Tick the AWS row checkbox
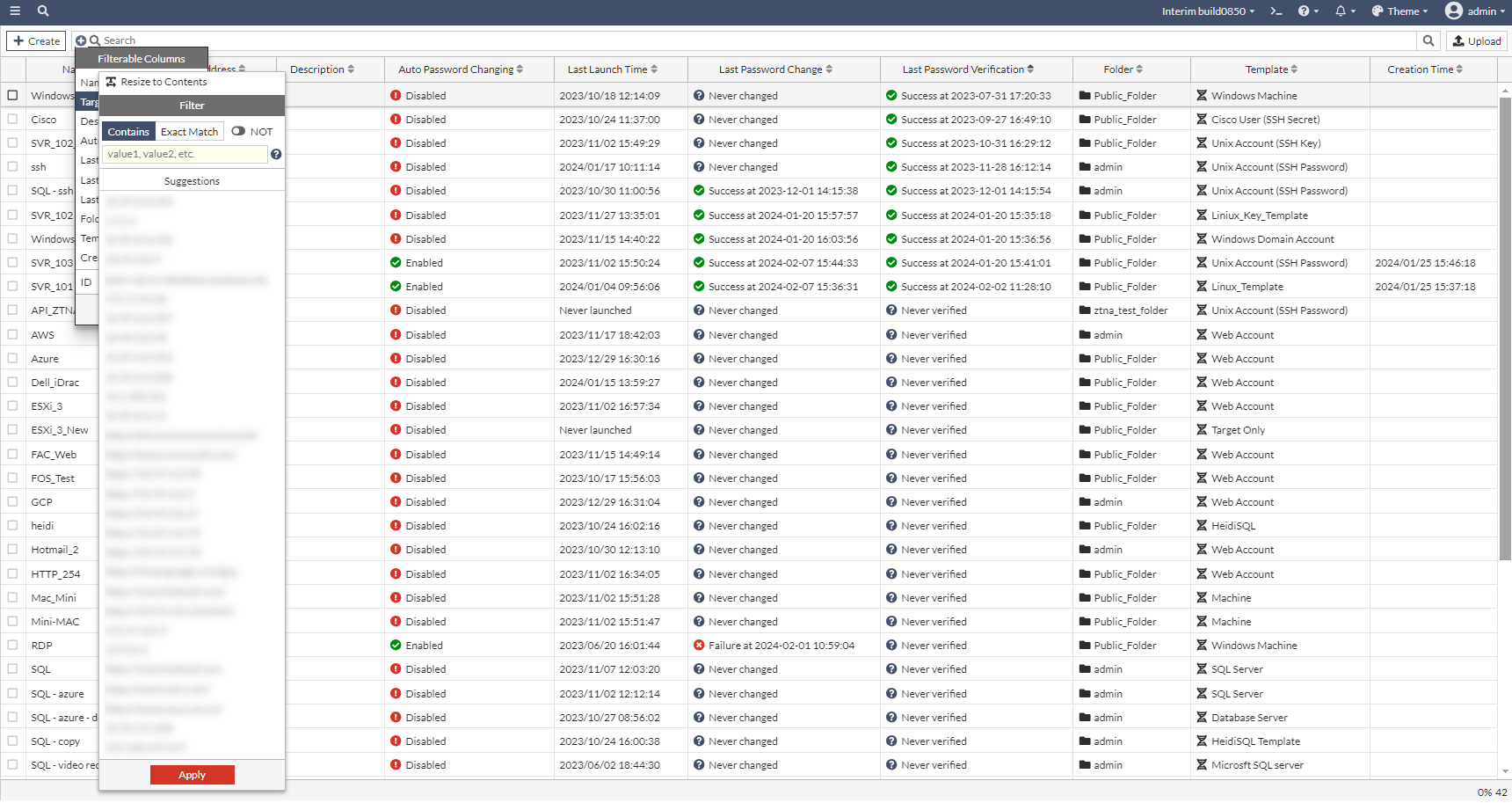Image resolution: width=1512 pixels, height=803 pixels. click(13, 334)
